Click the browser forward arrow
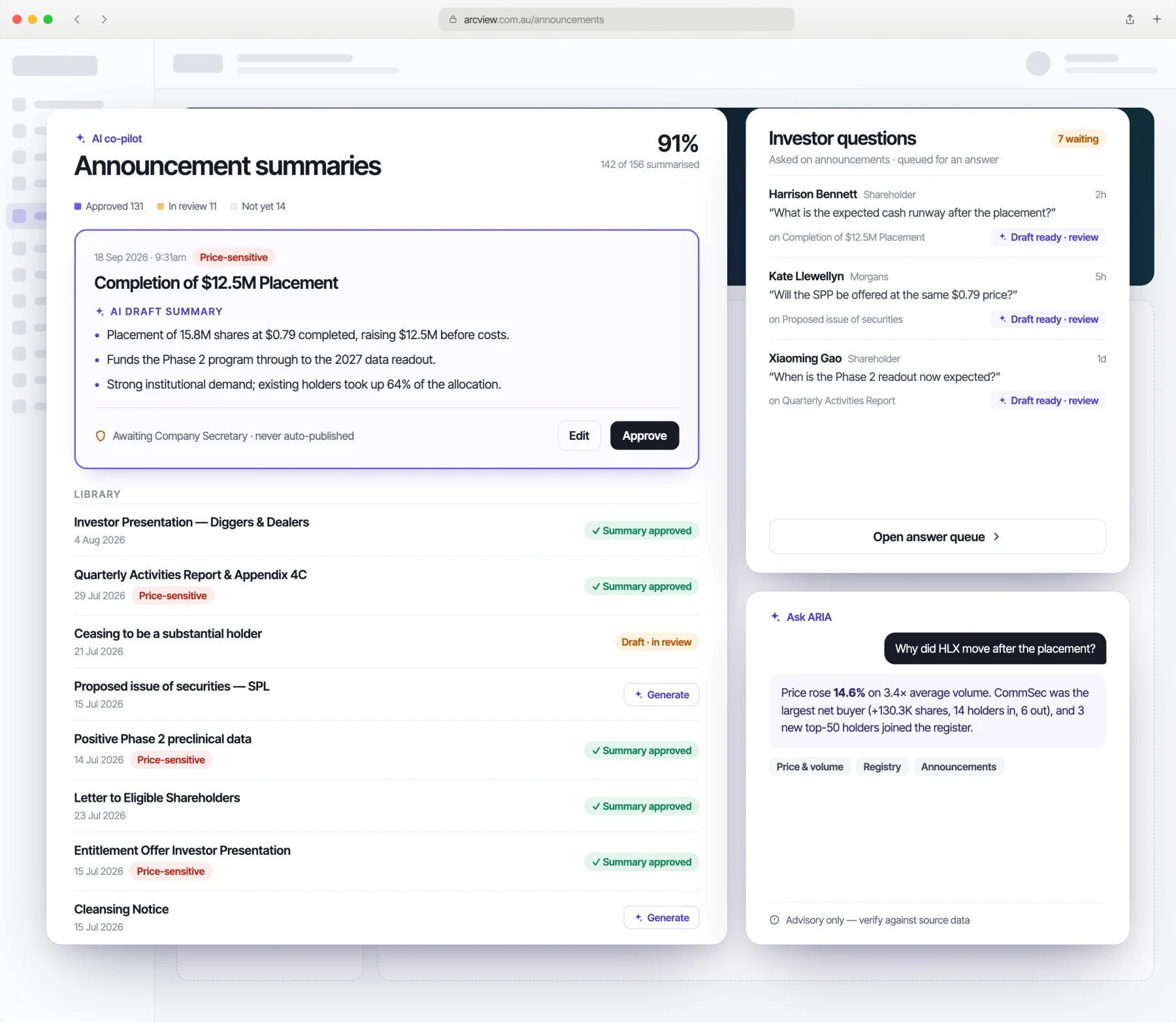This screenshot has height=1022, width=1176. pyautogui.click(x=104, y=19)
